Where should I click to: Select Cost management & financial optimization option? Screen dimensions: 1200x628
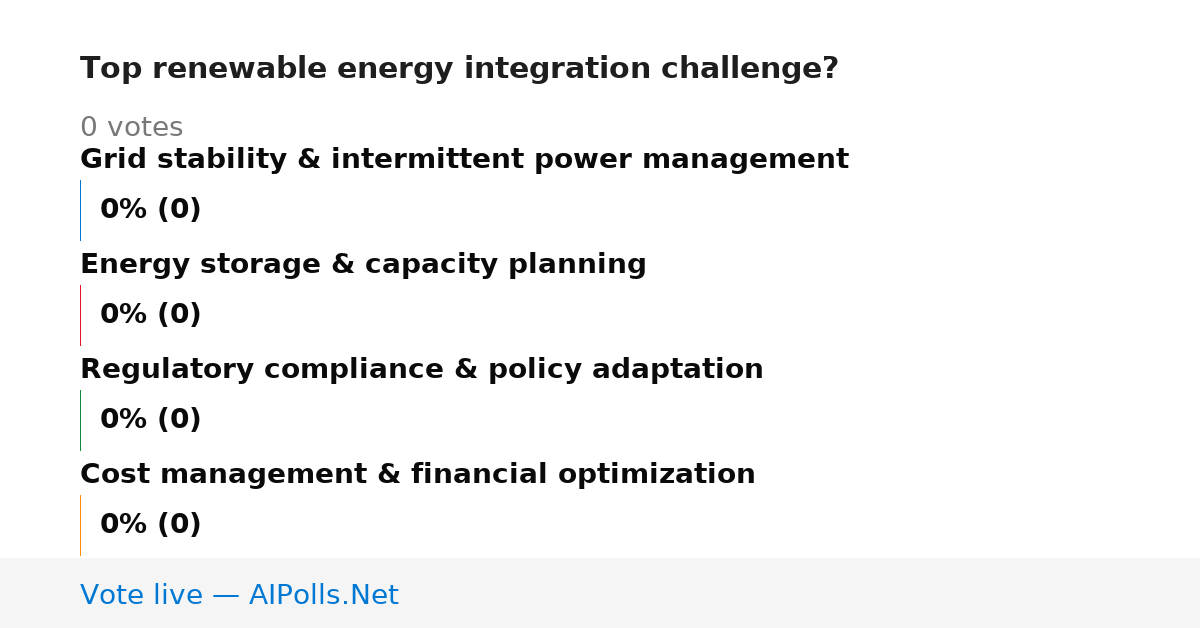point(417,475)
